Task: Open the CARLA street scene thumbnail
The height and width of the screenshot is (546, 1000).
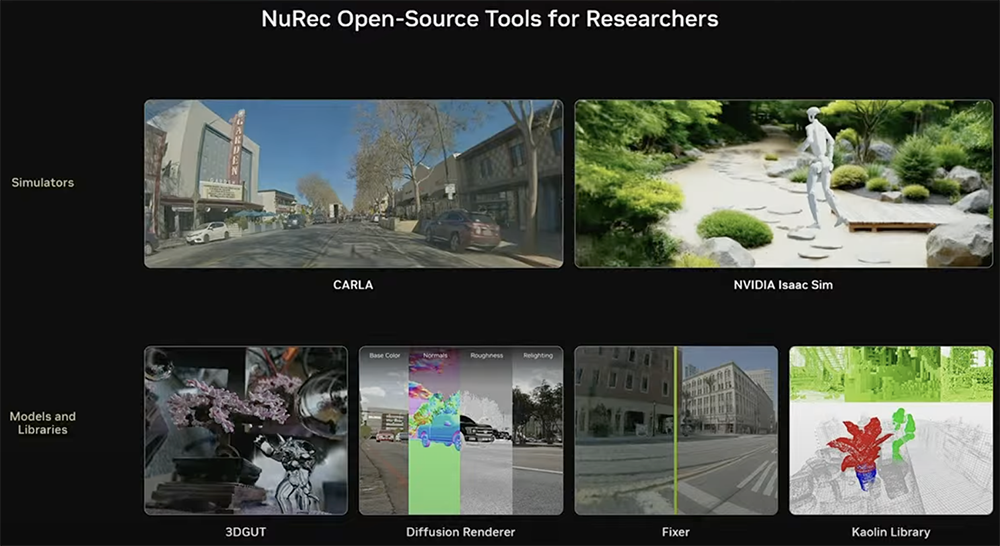Action: (353, 183)
